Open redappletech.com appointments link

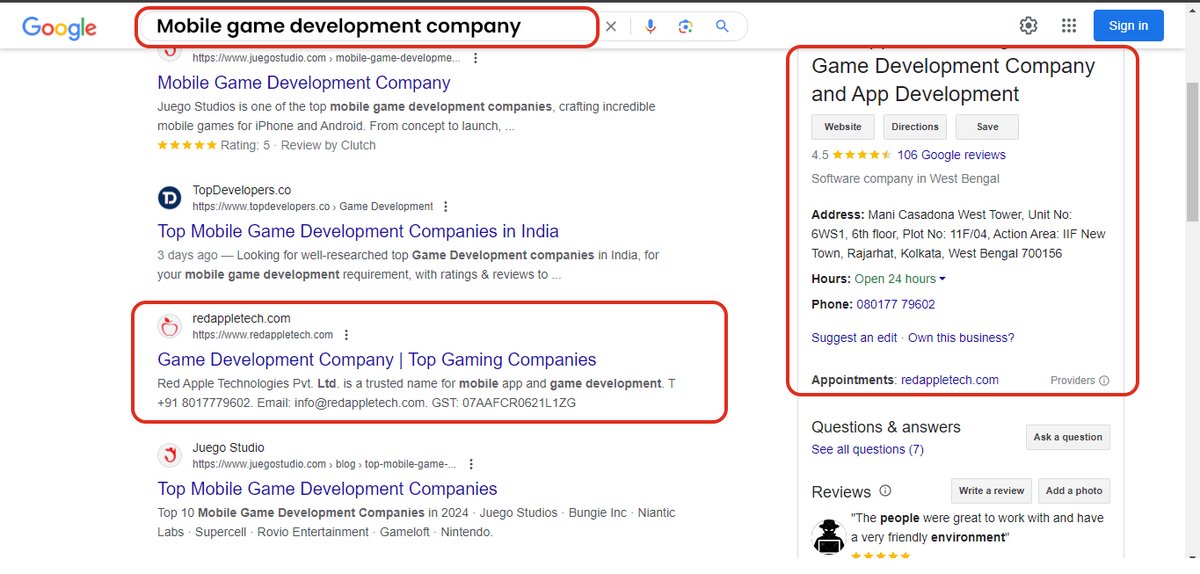[950, 380]
